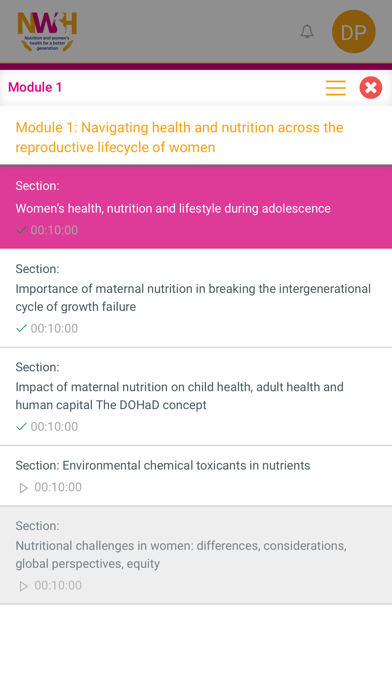Toggle the hamburger menu icon

coord(336,88)
